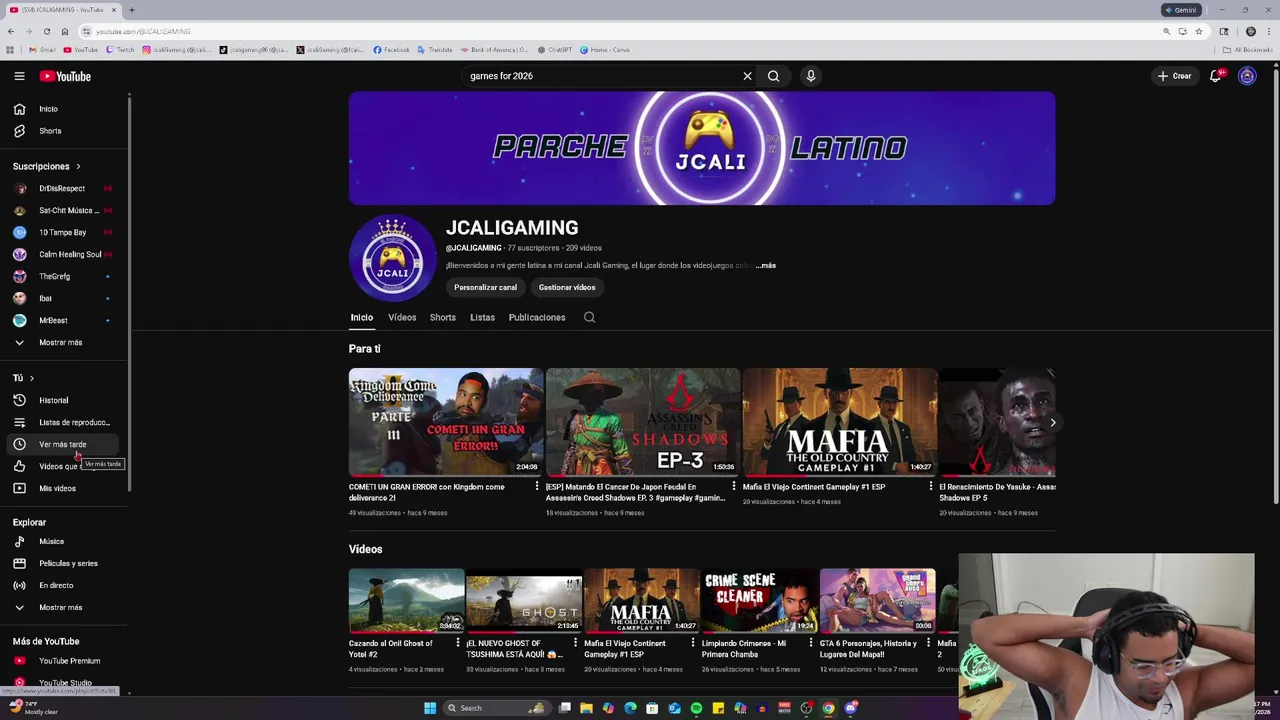Open a new browser tab
Viewport: 1280px width, 720px height.
[132, 10]
